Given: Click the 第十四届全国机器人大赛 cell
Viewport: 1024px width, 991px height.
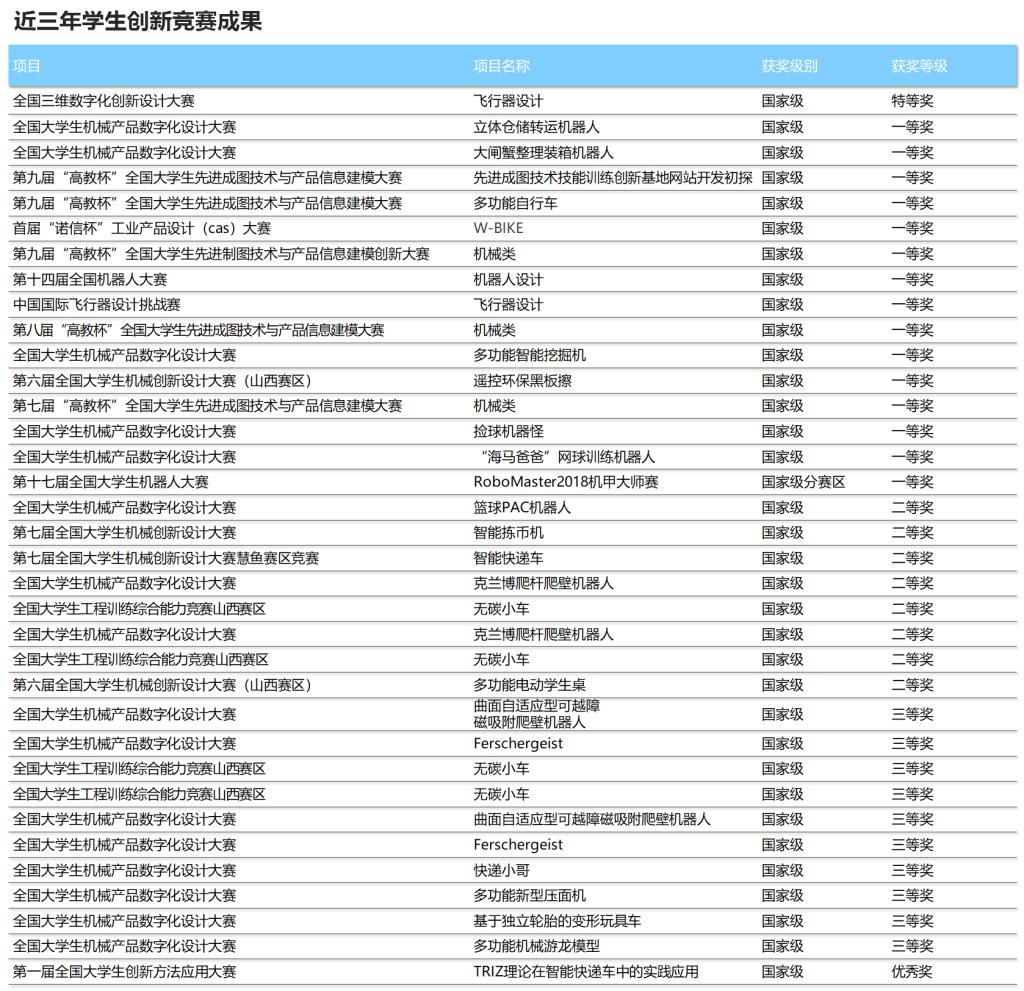Looking at the screenshot, I should 90,280.
